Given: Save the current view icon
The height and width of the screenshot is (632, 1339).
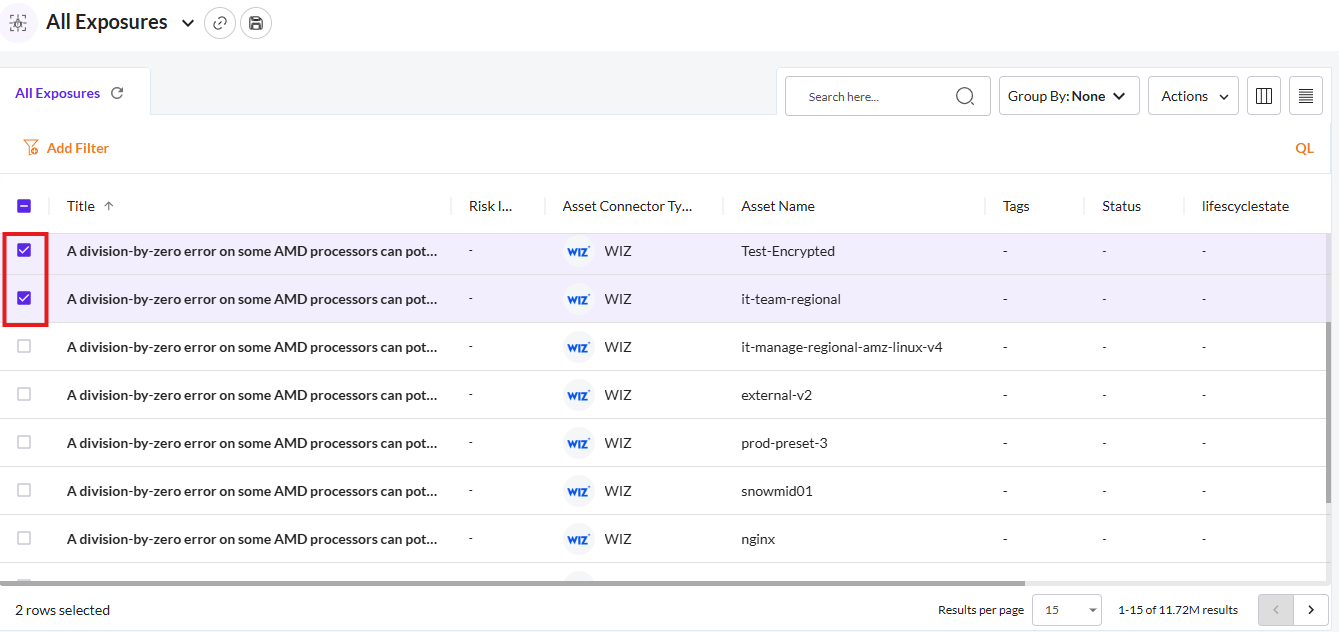Looking at the screenshot, I should [256, 23].
